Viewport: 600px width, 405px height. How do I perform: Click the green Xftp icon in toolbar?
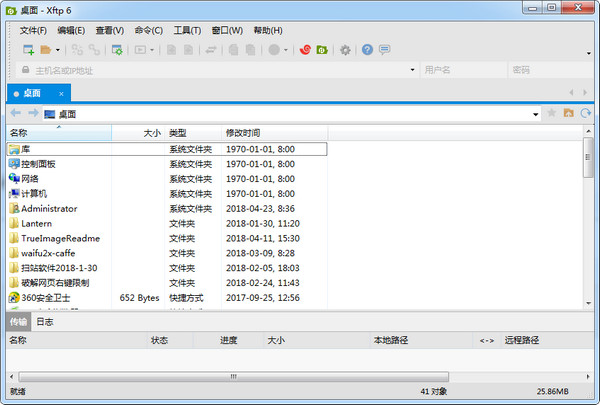click(323, 49)
